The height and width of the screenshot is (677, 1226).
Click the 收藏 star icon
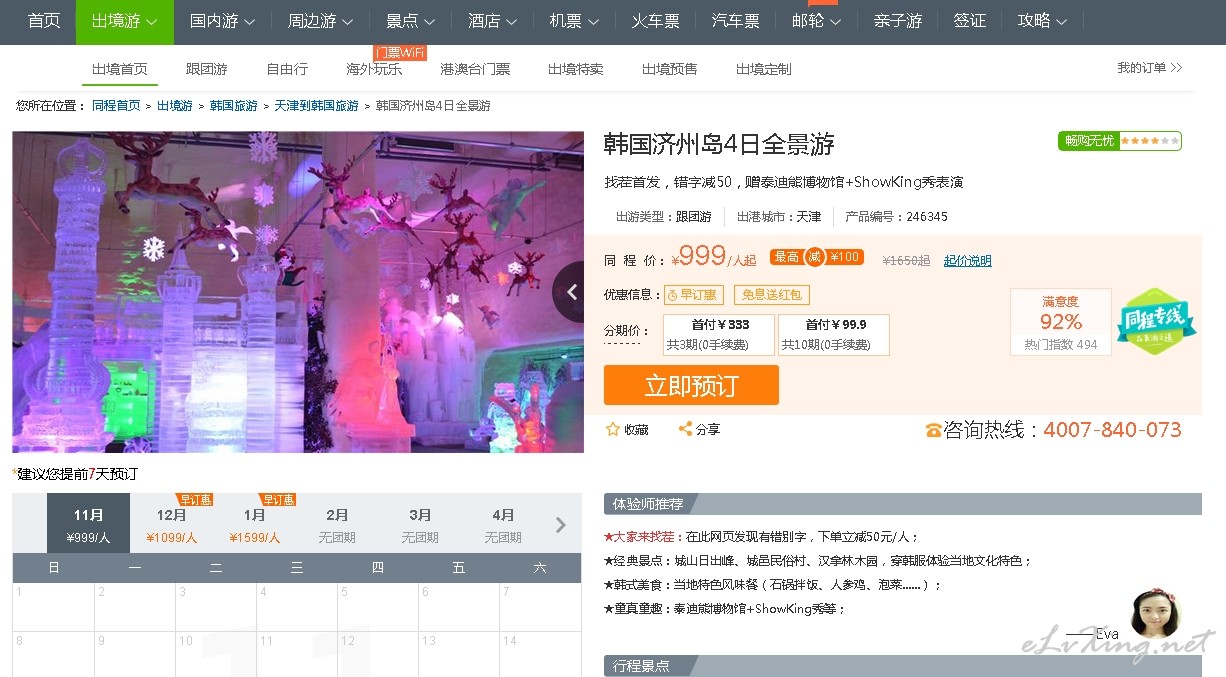click(x=613, y=429)
